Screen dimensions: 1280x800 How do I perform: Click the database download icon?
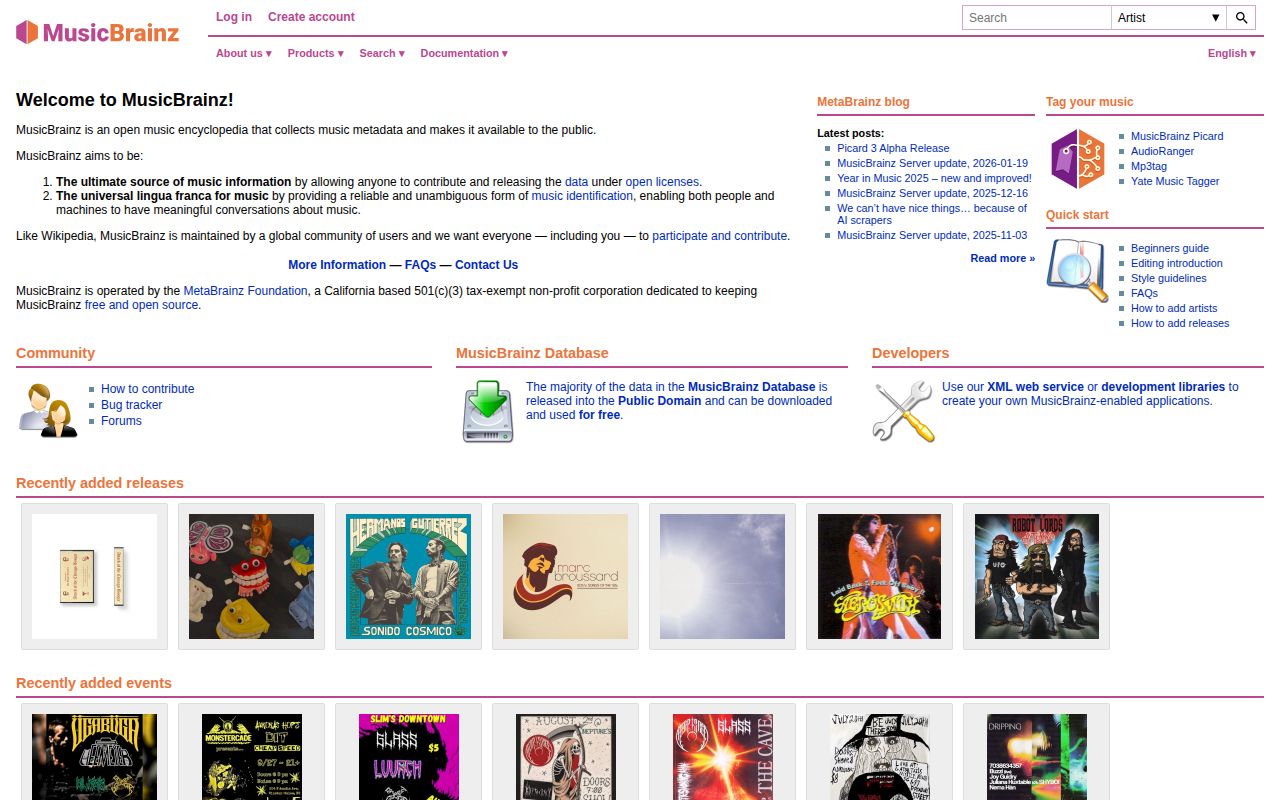click(487, 412)
